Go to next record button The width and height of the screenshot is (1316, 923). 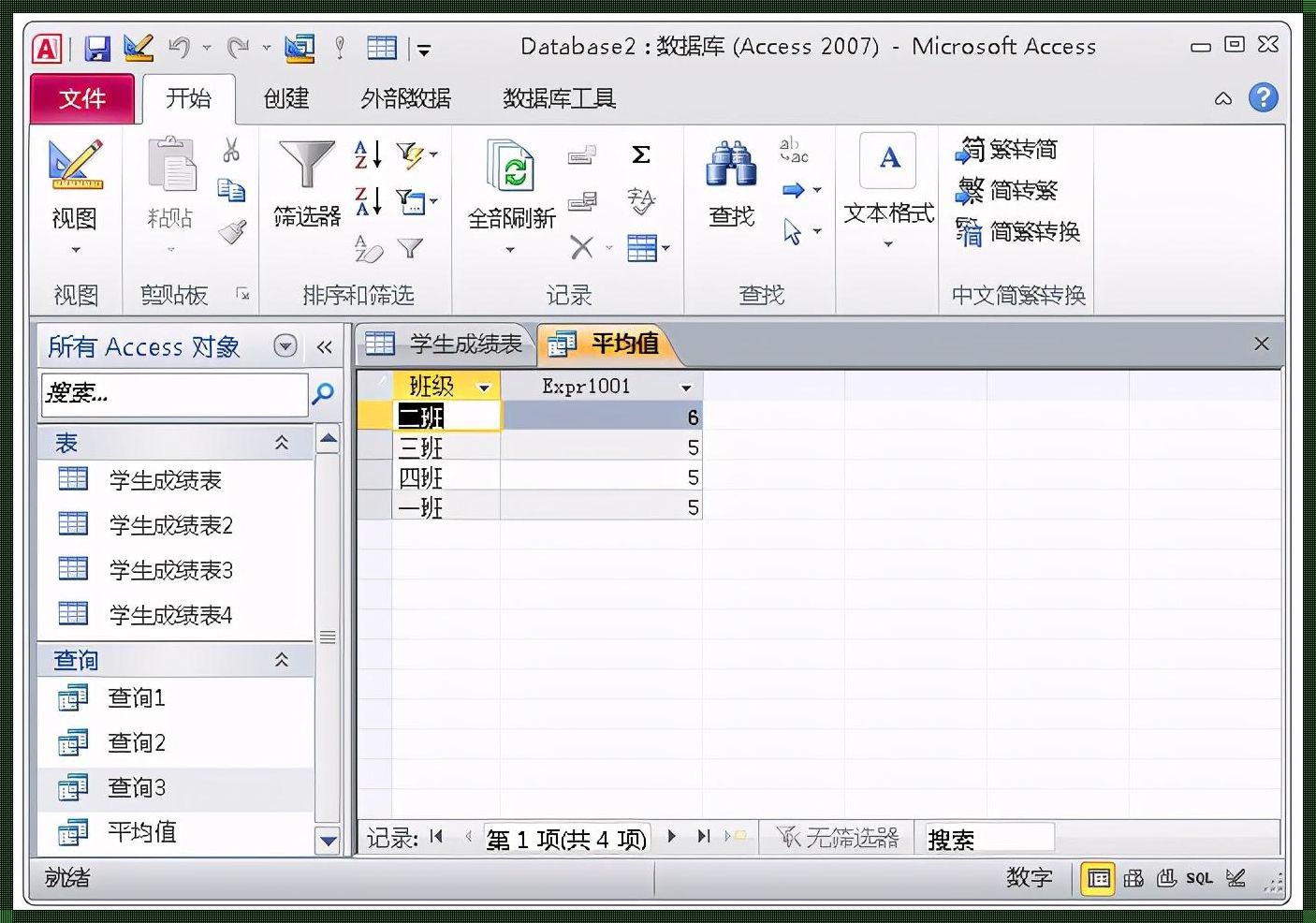click(x=671, y=837)
